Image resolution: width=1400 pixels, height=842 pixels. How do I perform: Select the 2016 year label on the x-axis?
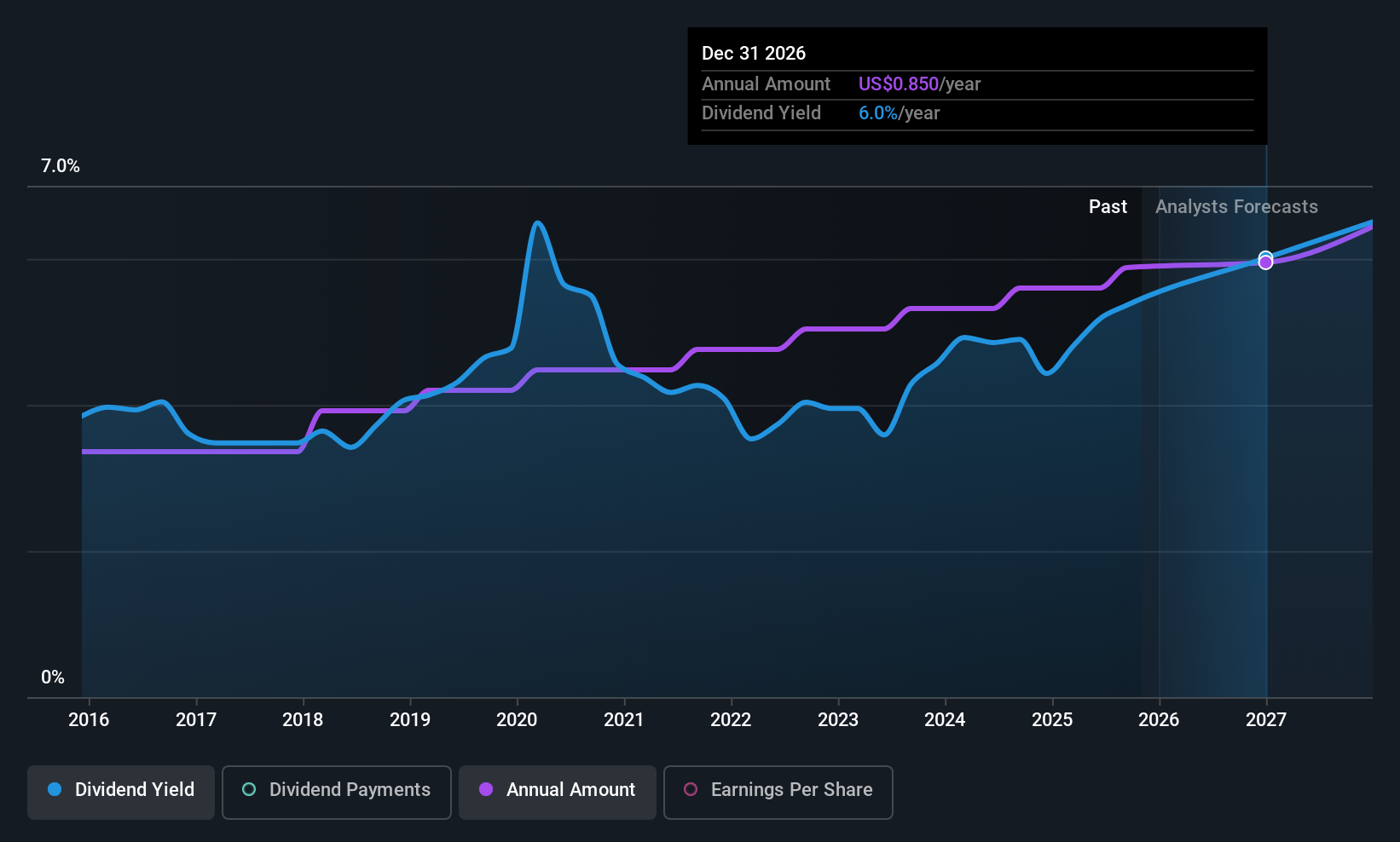[89, 720]
